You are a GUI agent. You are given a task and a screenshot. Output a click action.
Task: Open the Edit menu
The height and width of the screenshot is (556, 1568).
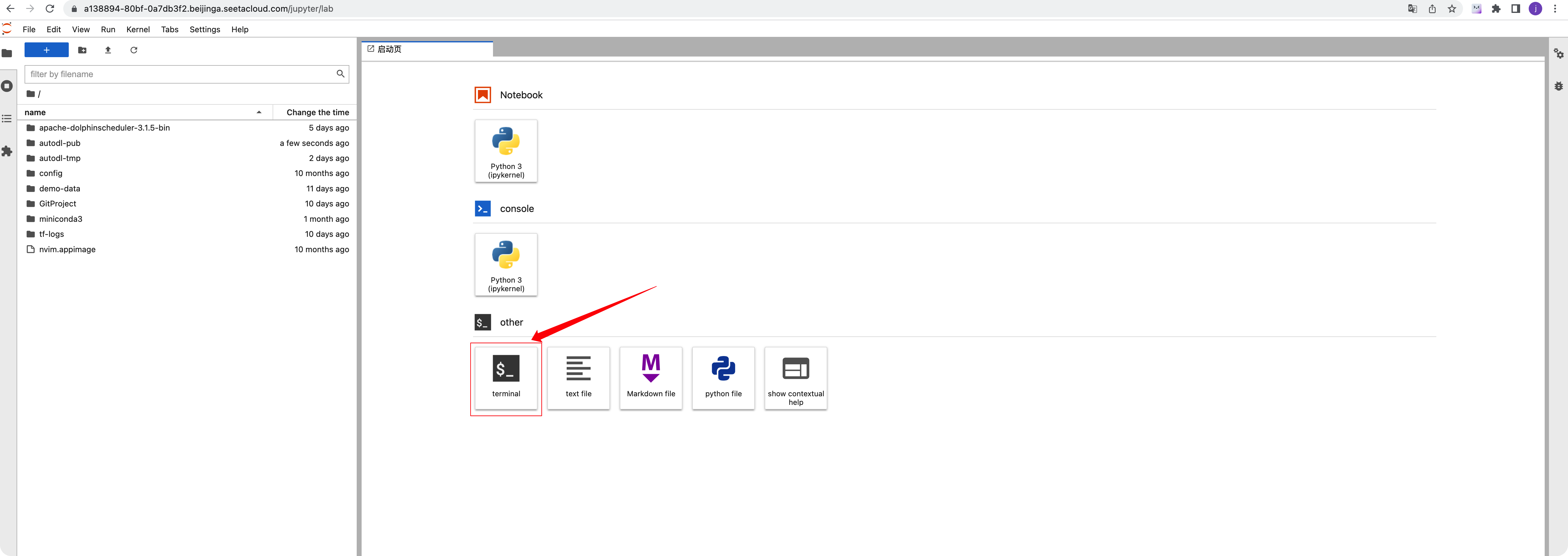point(53,29)
